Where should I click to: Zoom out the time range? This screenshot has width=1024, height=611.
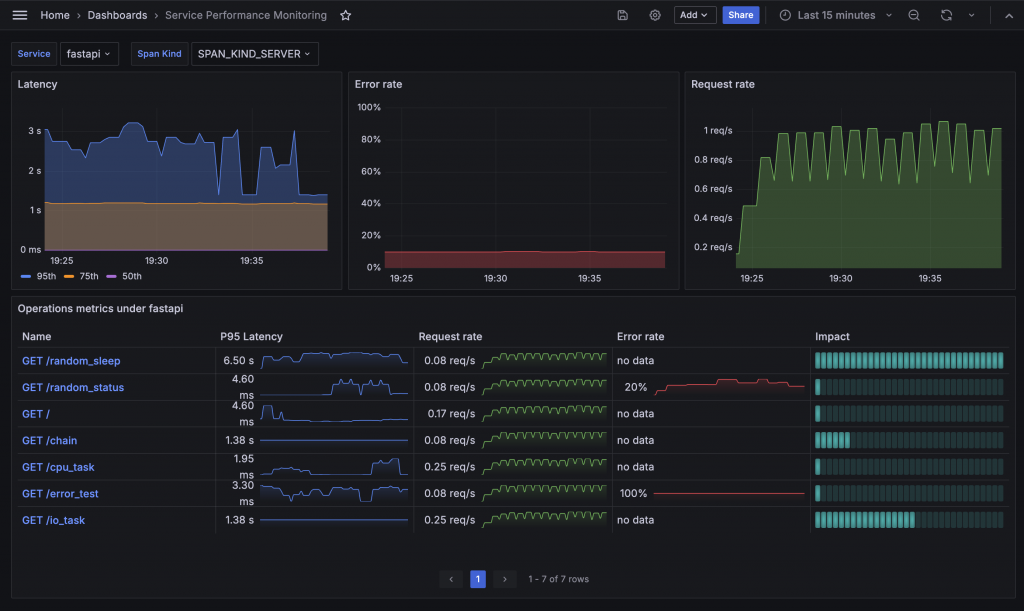click(914, 15)
